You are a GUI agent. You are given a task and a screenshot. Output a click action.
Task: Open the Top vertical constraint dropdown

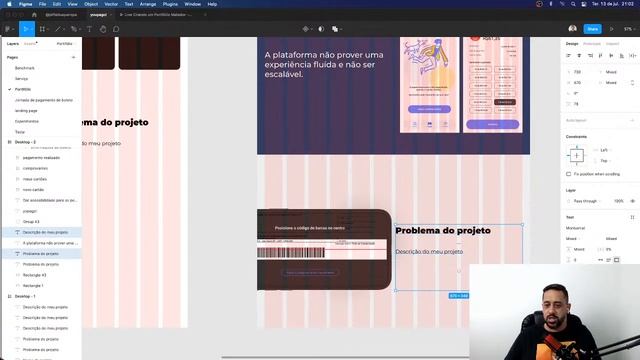click(605, 161)
